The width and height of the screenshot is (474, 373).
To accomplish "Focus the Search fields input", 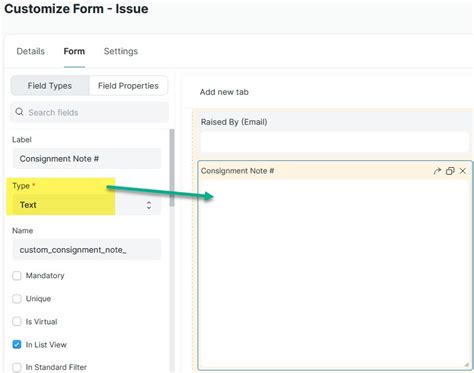I will pos(89,112).
